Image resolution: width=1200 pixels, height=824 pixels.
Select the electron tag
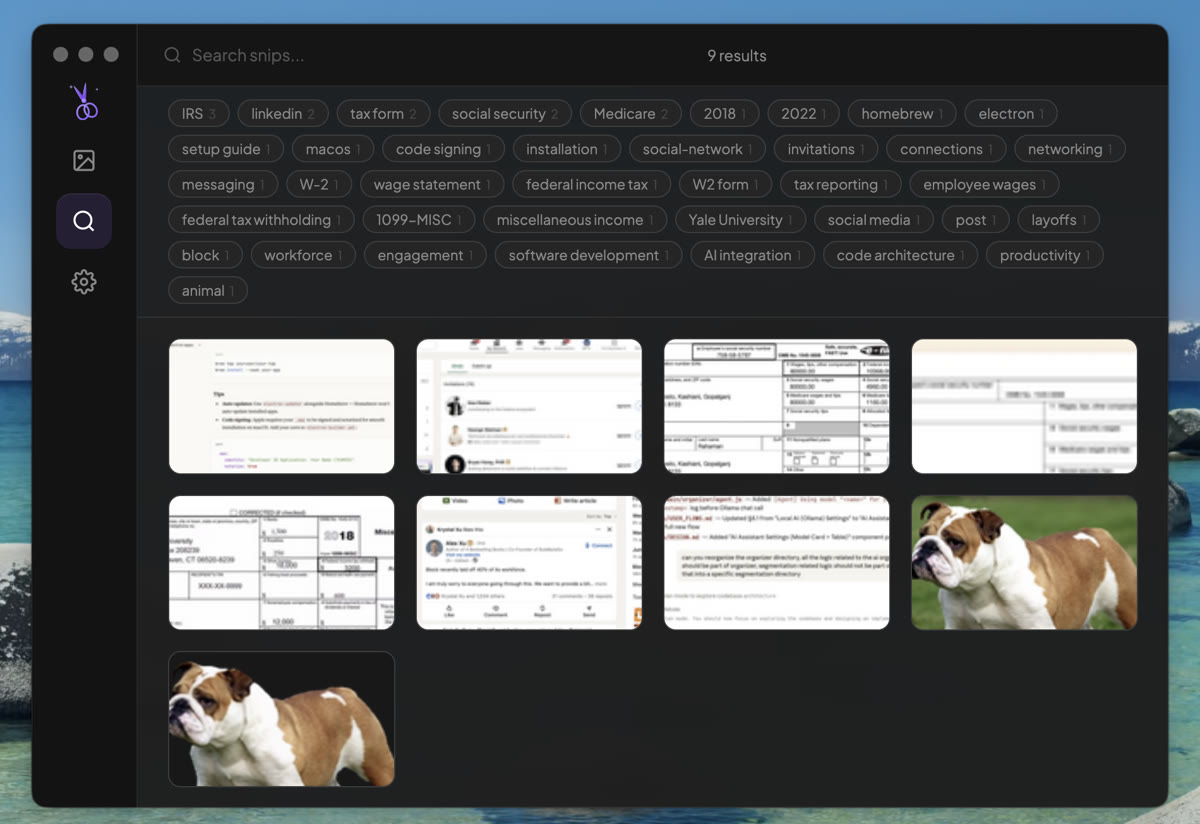click(1011, 114)
